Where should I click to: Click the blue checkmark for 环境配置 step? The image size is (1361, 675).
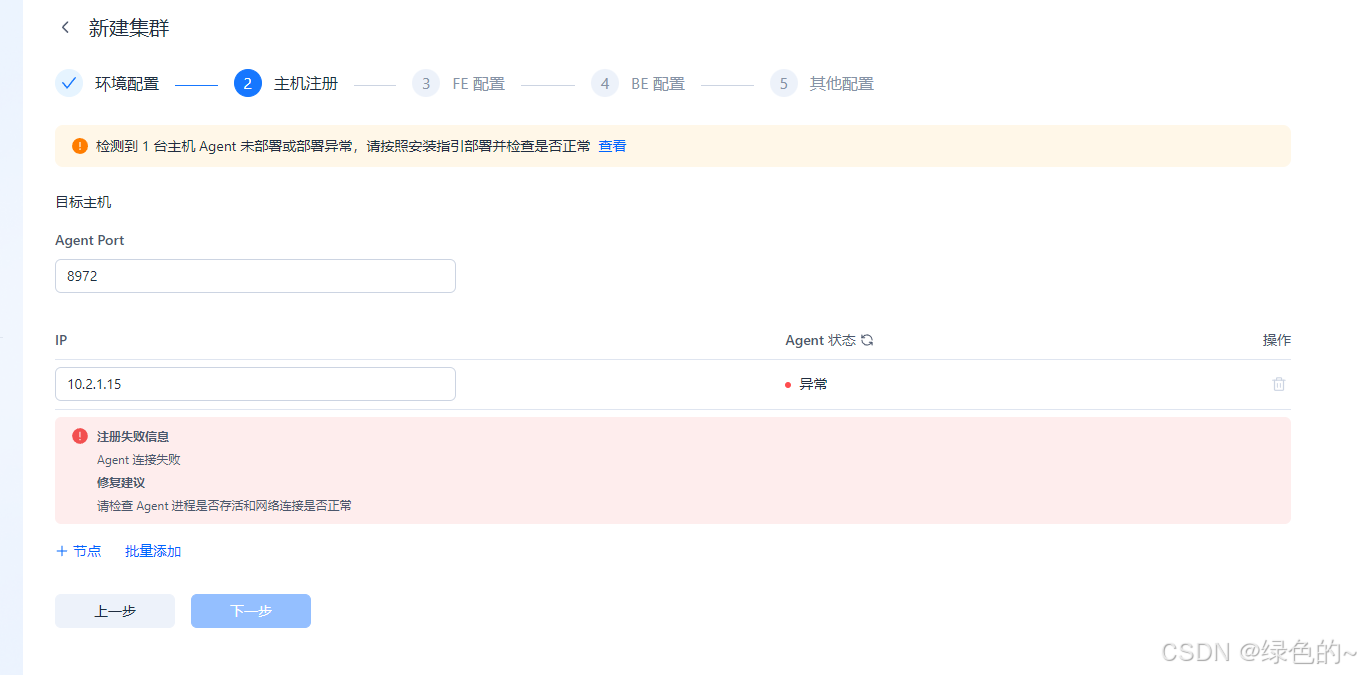(68, 83)
